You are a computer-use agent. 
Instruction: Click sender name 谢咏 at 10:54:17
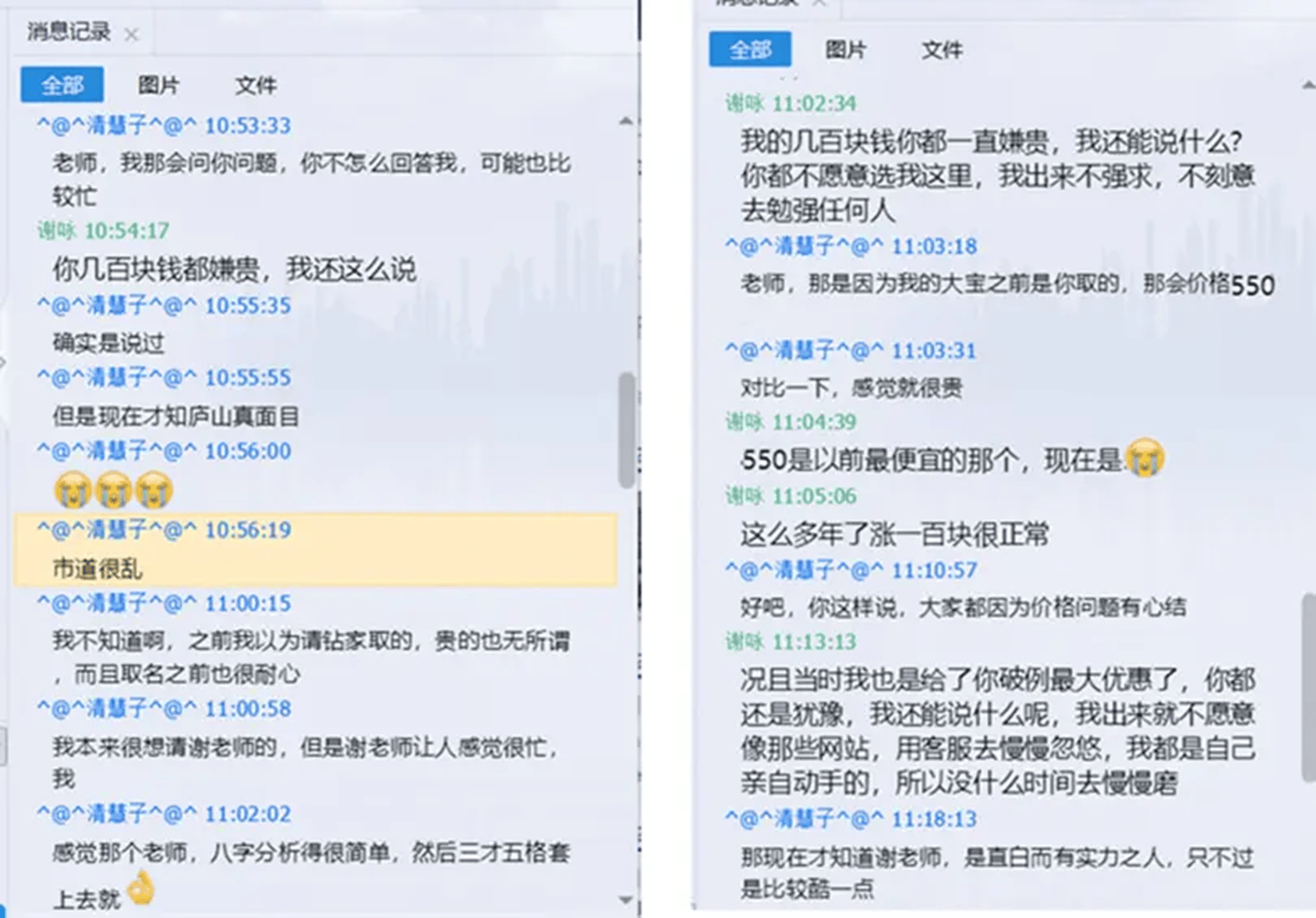coord(56,231)
